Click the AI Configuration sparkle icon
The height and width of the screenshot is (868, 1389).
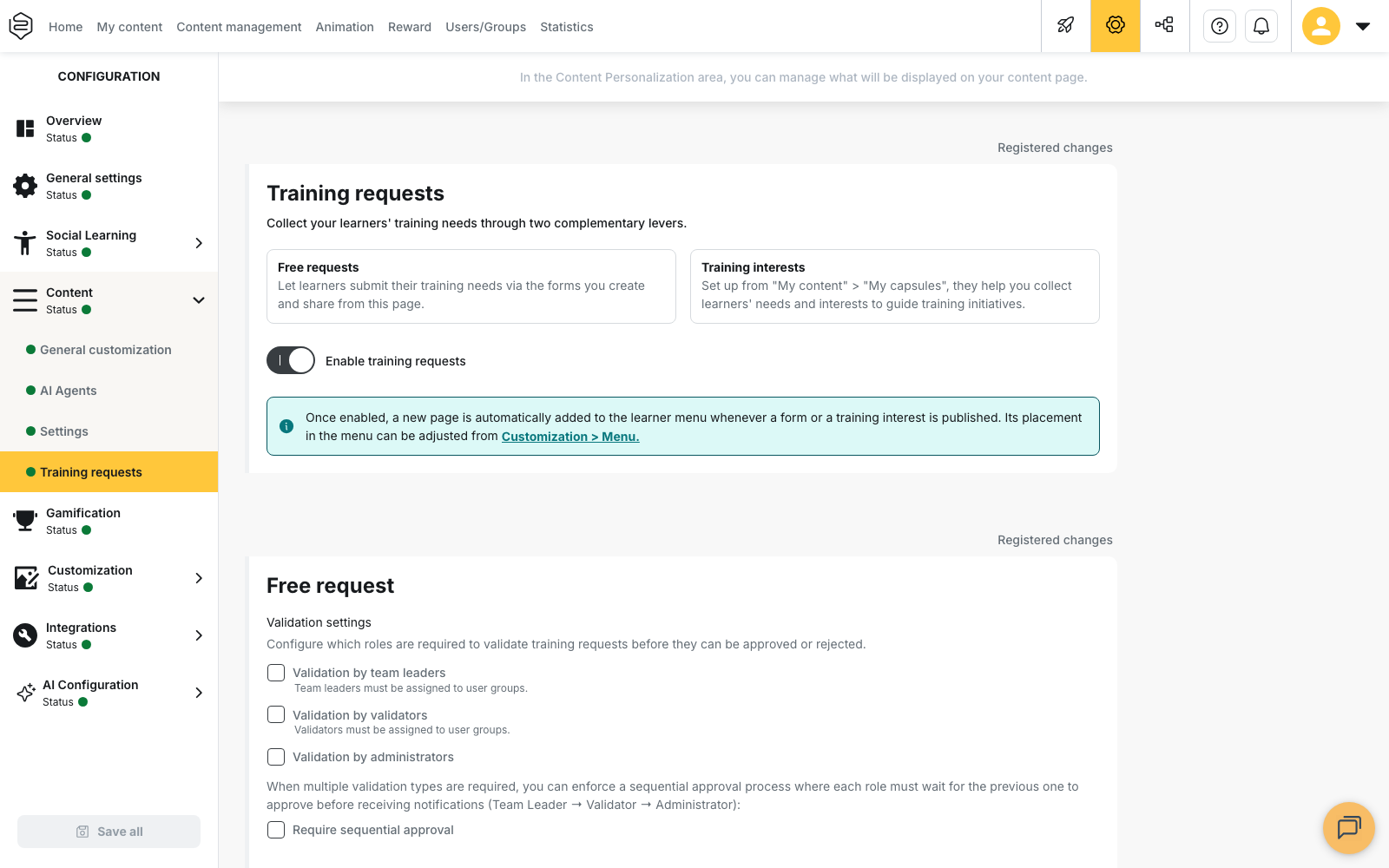(26, 693)
